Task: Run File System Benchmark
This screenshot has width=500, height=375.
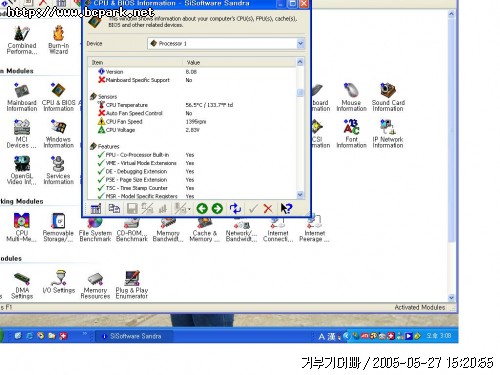Action: pos(95,230)
